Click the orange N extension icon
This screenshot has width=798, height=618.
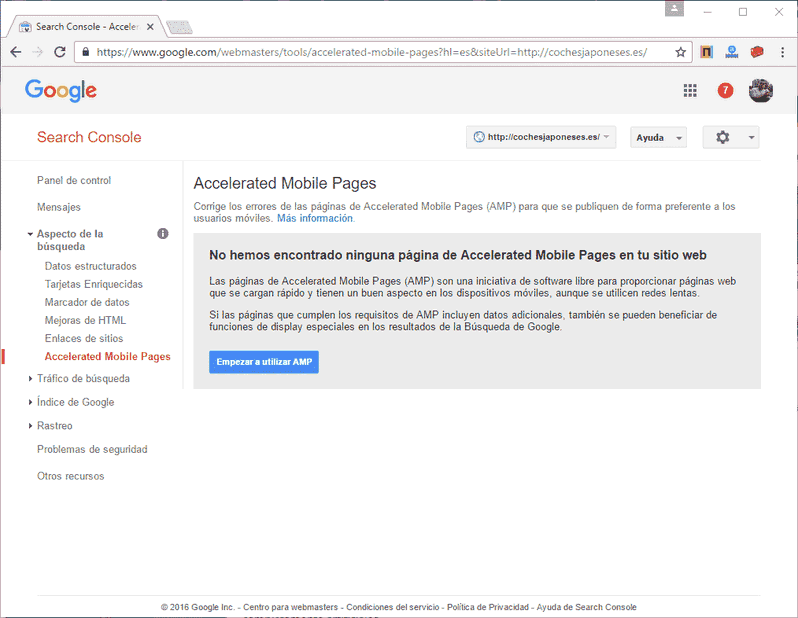click(x=706, y=52)
